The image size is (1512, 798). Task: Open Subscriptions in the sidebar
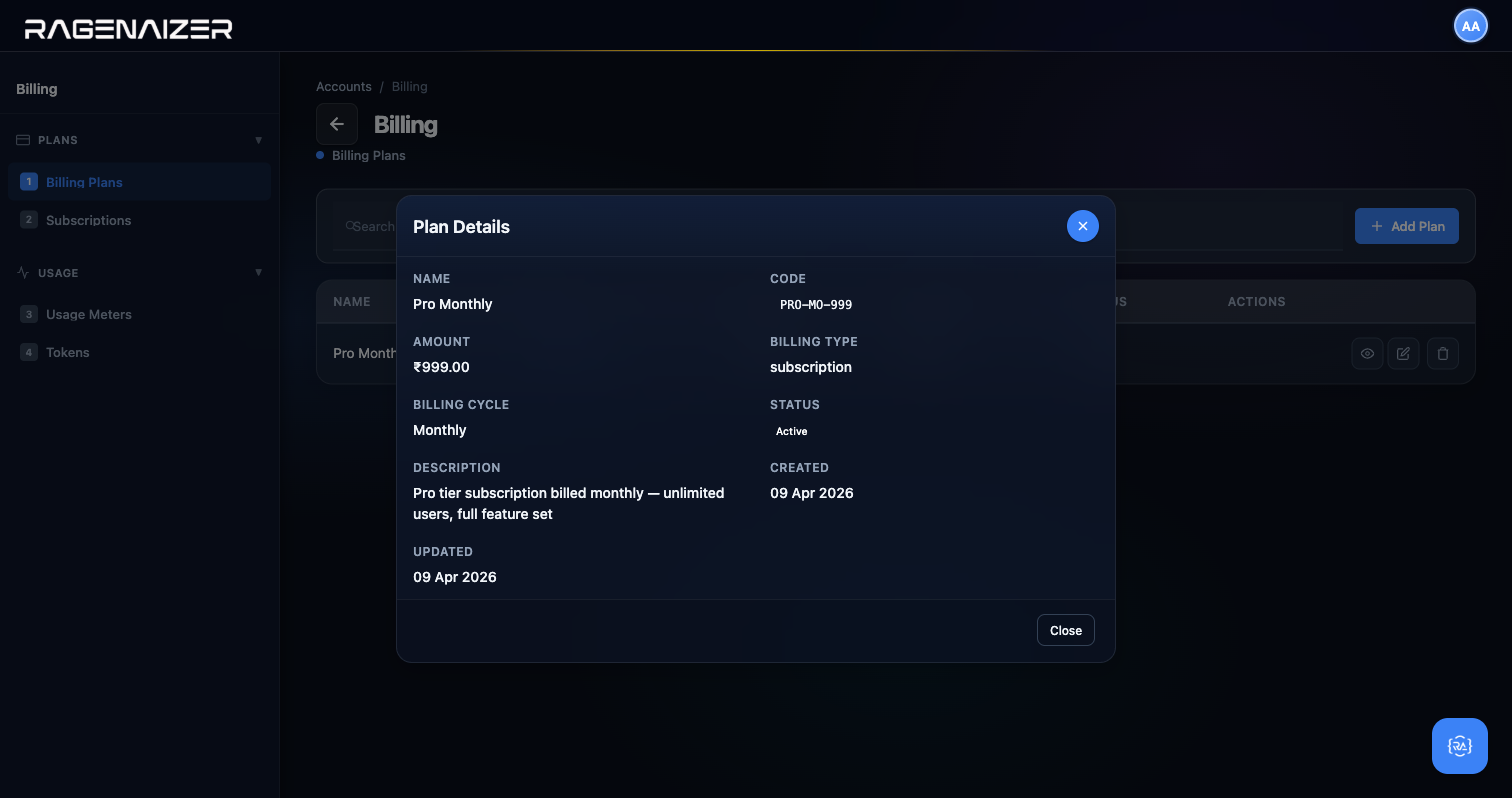pyautogui.click(x=139, y=220)
